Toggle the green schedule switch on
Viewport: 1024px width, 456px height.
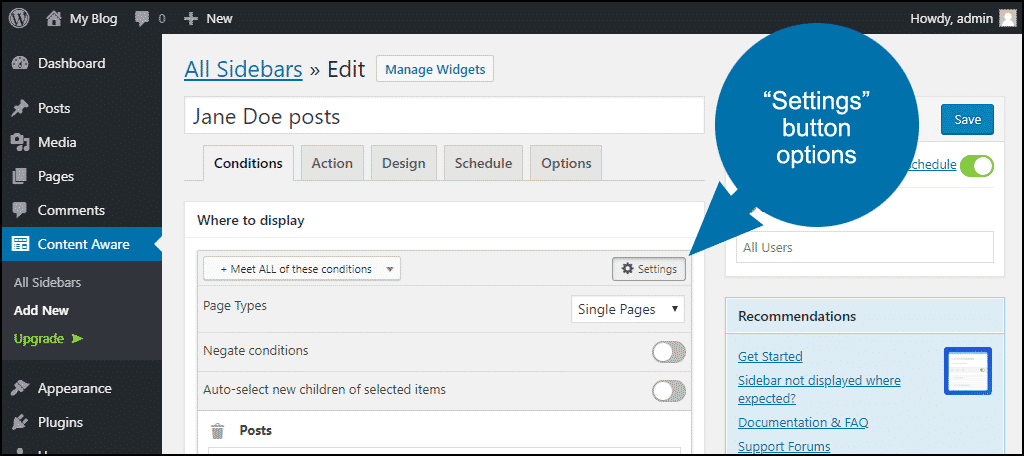pos(977,166)
